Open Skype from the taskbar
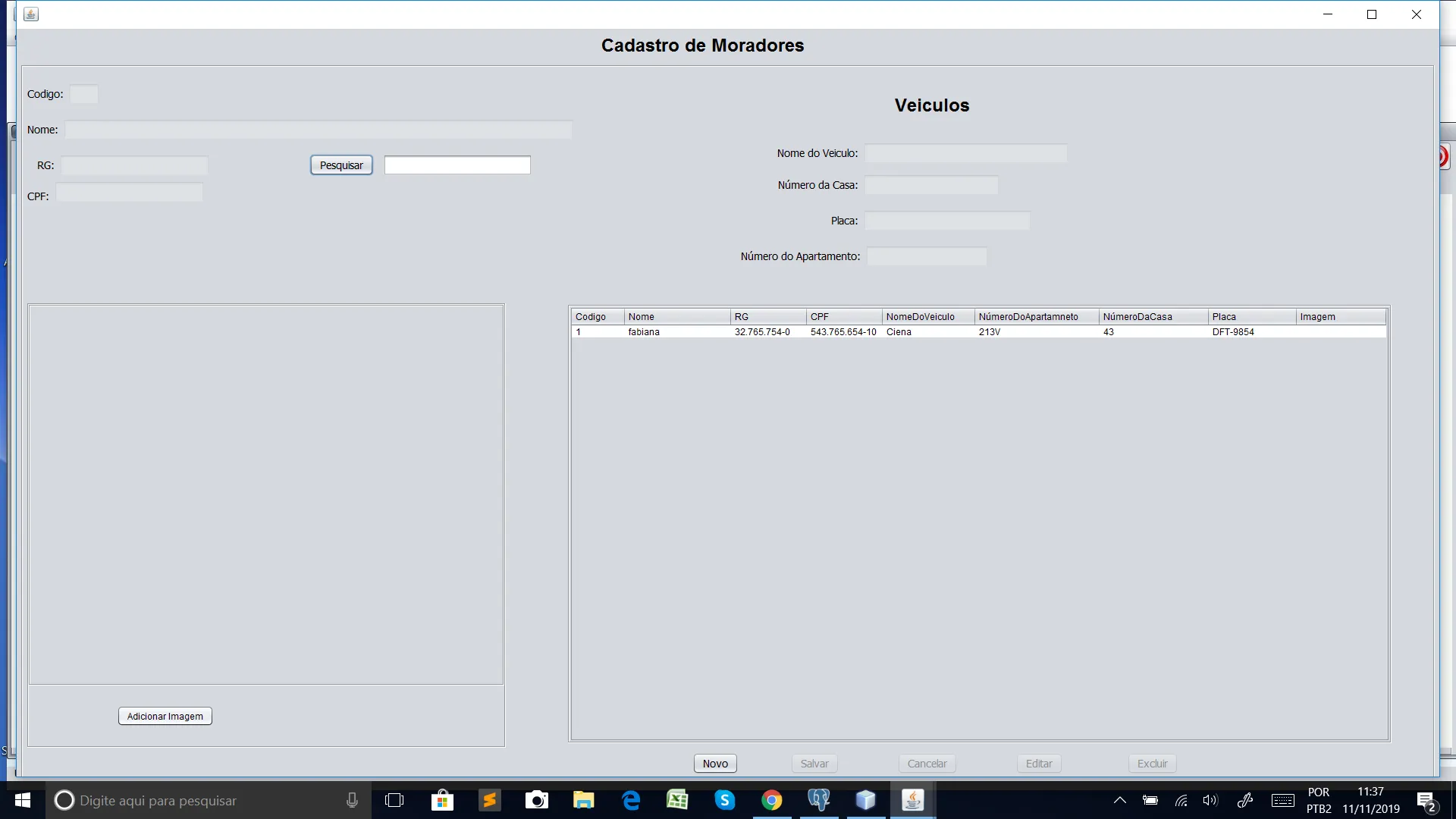Image resolution: width=1456 pixels, height=819 pixels. click(x=724, y=800)
